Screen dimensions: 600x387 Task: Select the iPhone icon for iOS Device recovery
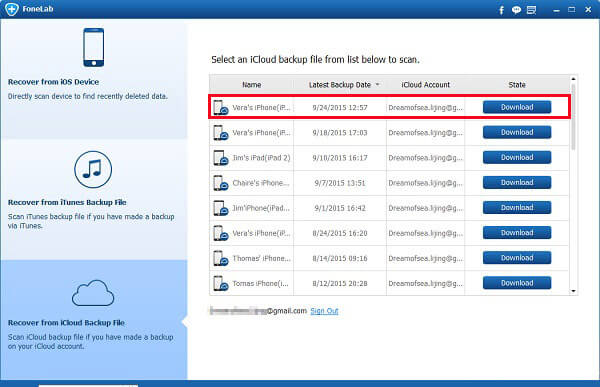[94, 47]
